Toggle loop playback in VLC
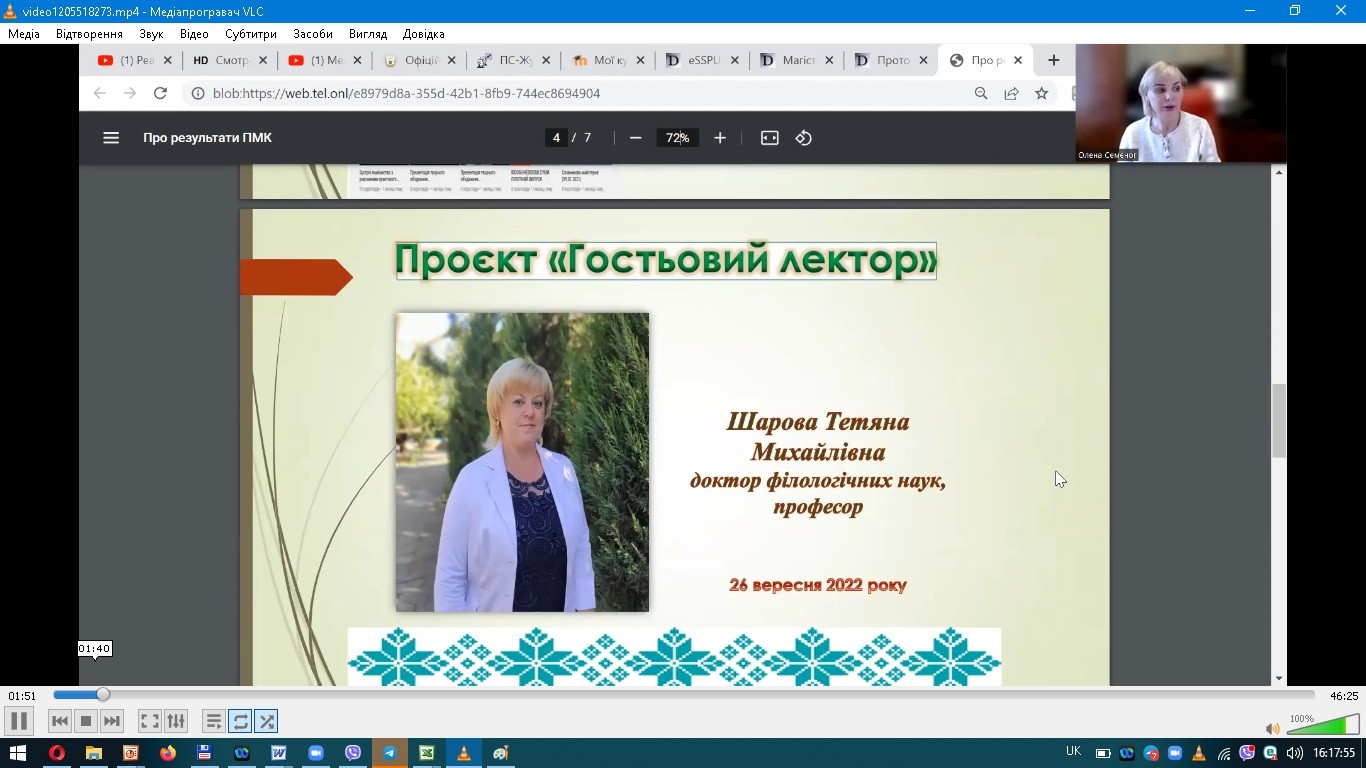Image resolution: width=1366 pixels, height=768 pixels. click(x=240, y=720)
